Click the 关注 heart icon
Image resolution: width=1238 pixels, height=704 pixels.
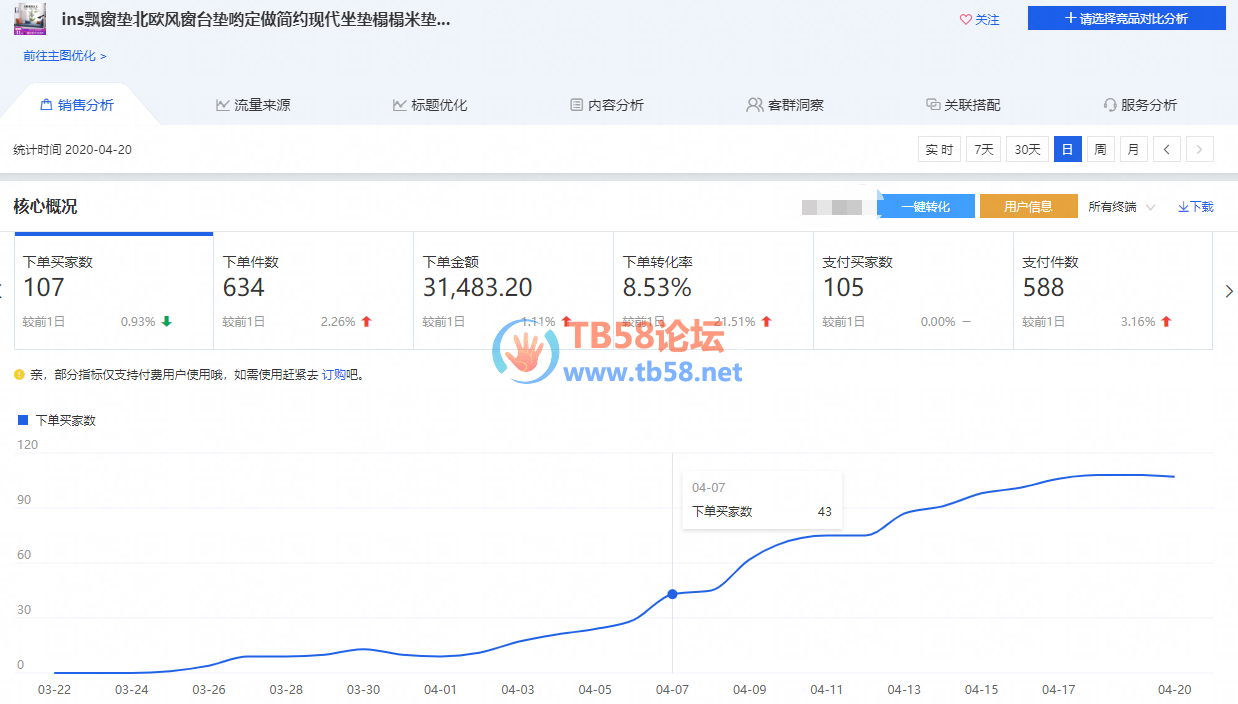click(x=965, y=19)
